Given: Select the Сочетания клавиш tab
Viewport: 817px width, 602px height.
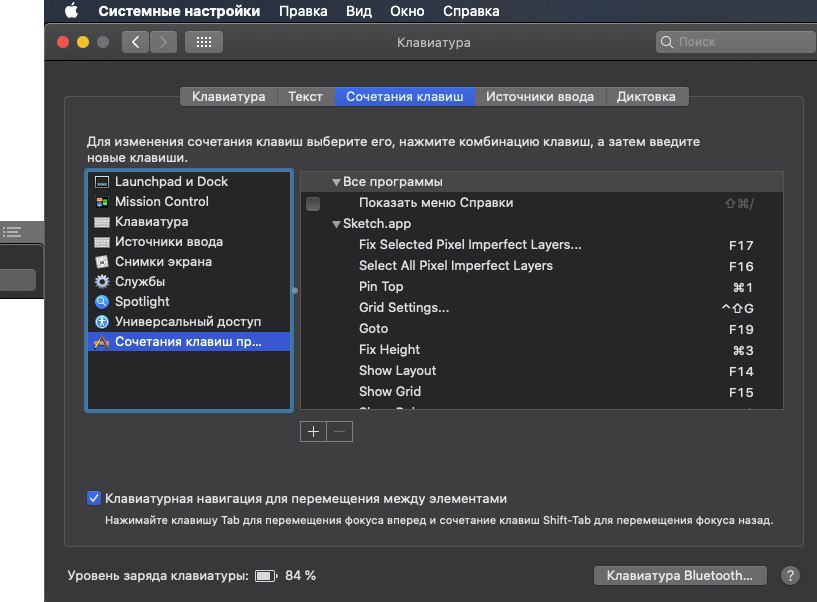Looking at the screenshot, I should coord(404,96).
